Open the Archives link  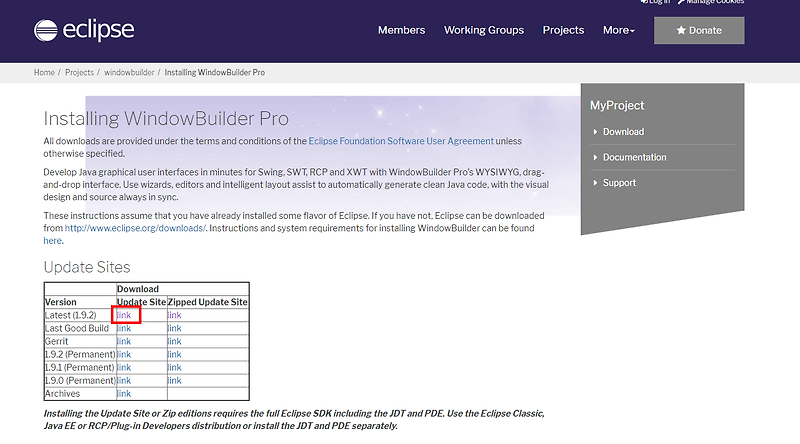click(124, 394)
